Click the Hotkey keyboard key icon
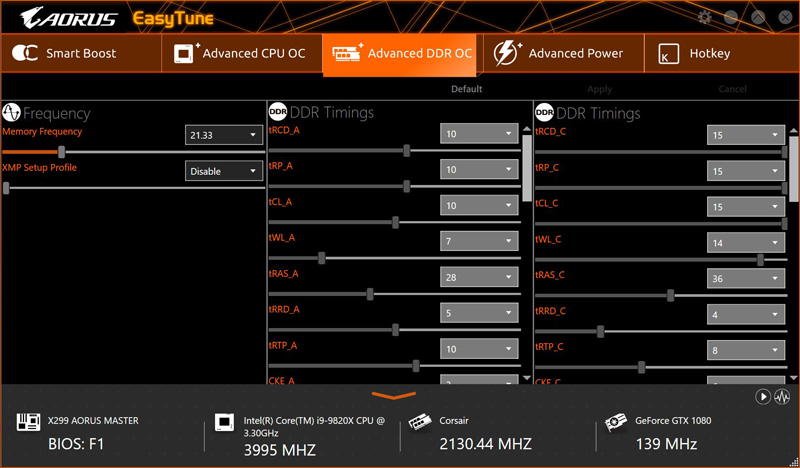The height and width of the screenshot is (468, 800). tap(668, 54)
